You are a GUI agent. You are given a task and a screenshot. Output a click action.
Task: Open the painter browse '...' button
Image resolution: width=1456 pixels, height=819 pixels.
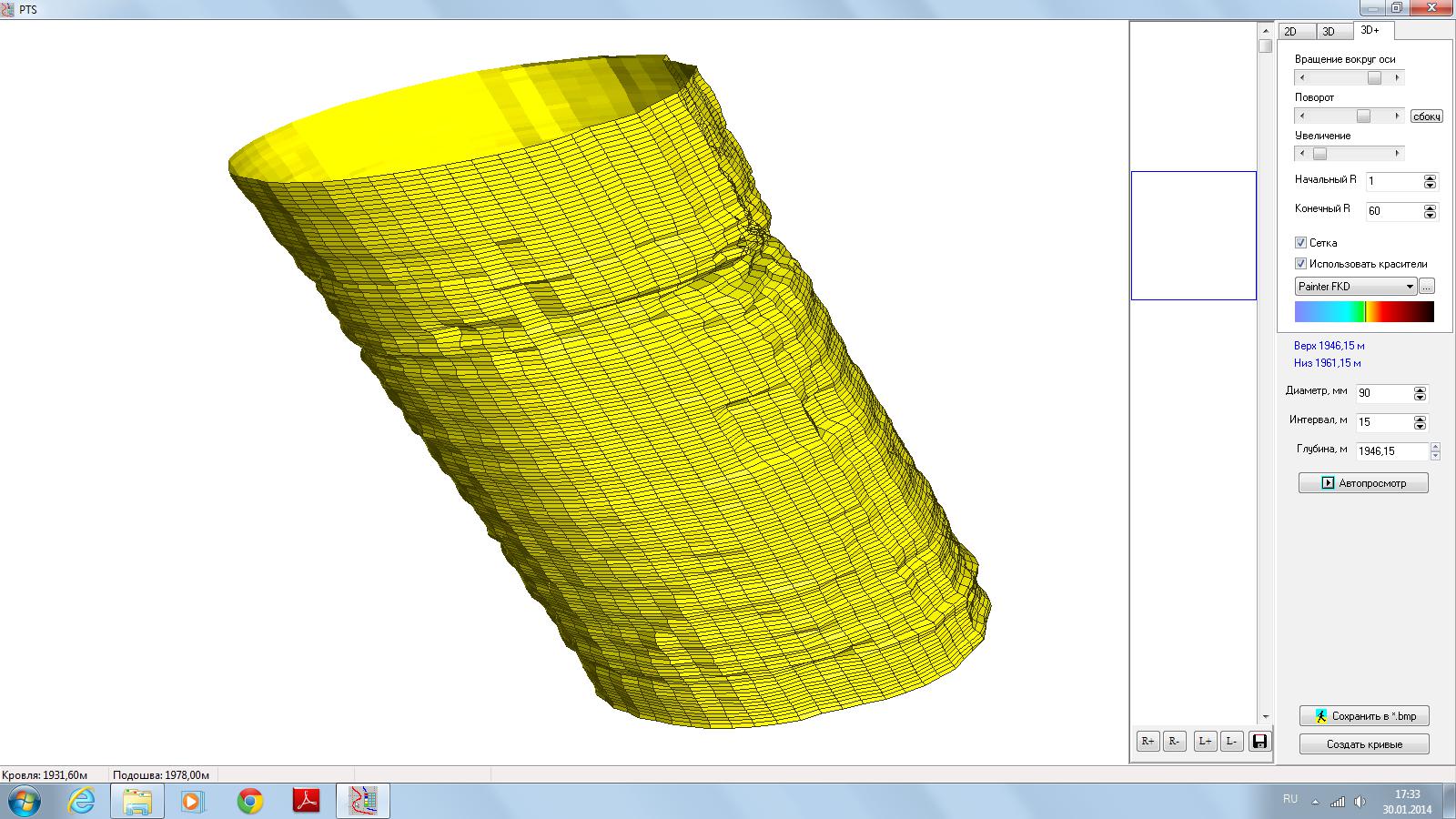pos(1426,287)
